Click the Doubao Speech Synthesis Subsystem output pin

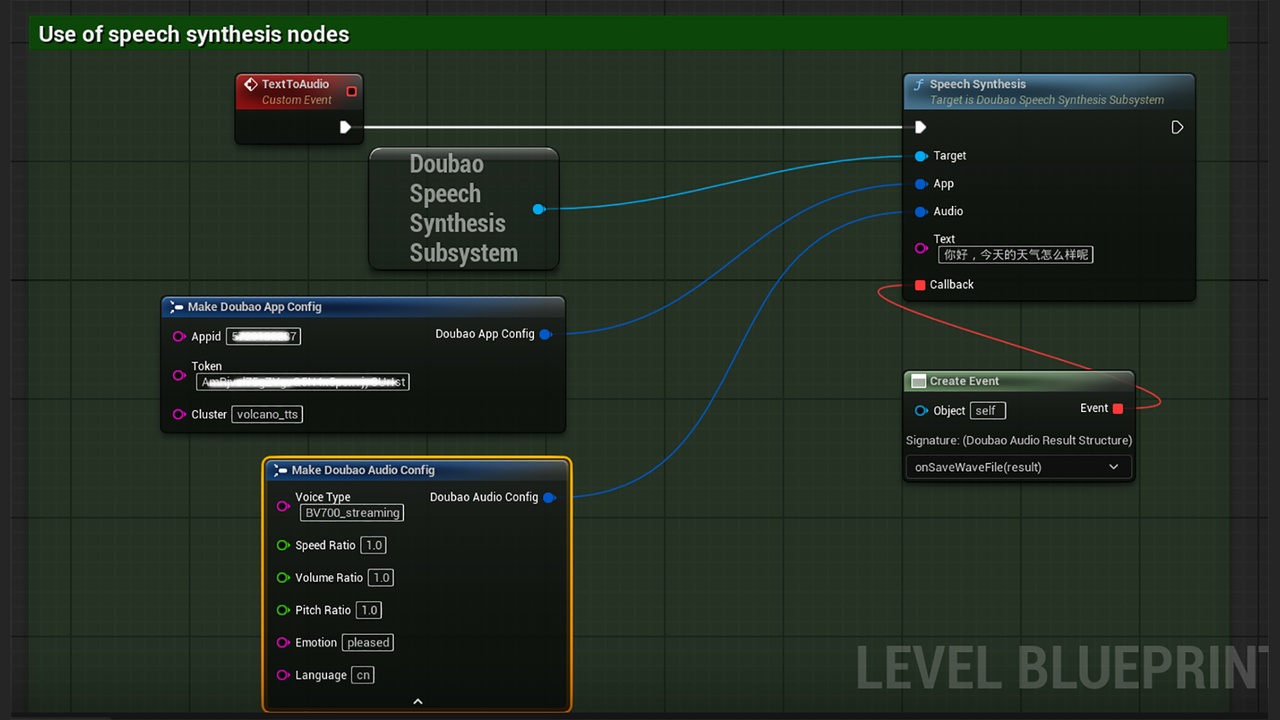[x=538, y=209]
